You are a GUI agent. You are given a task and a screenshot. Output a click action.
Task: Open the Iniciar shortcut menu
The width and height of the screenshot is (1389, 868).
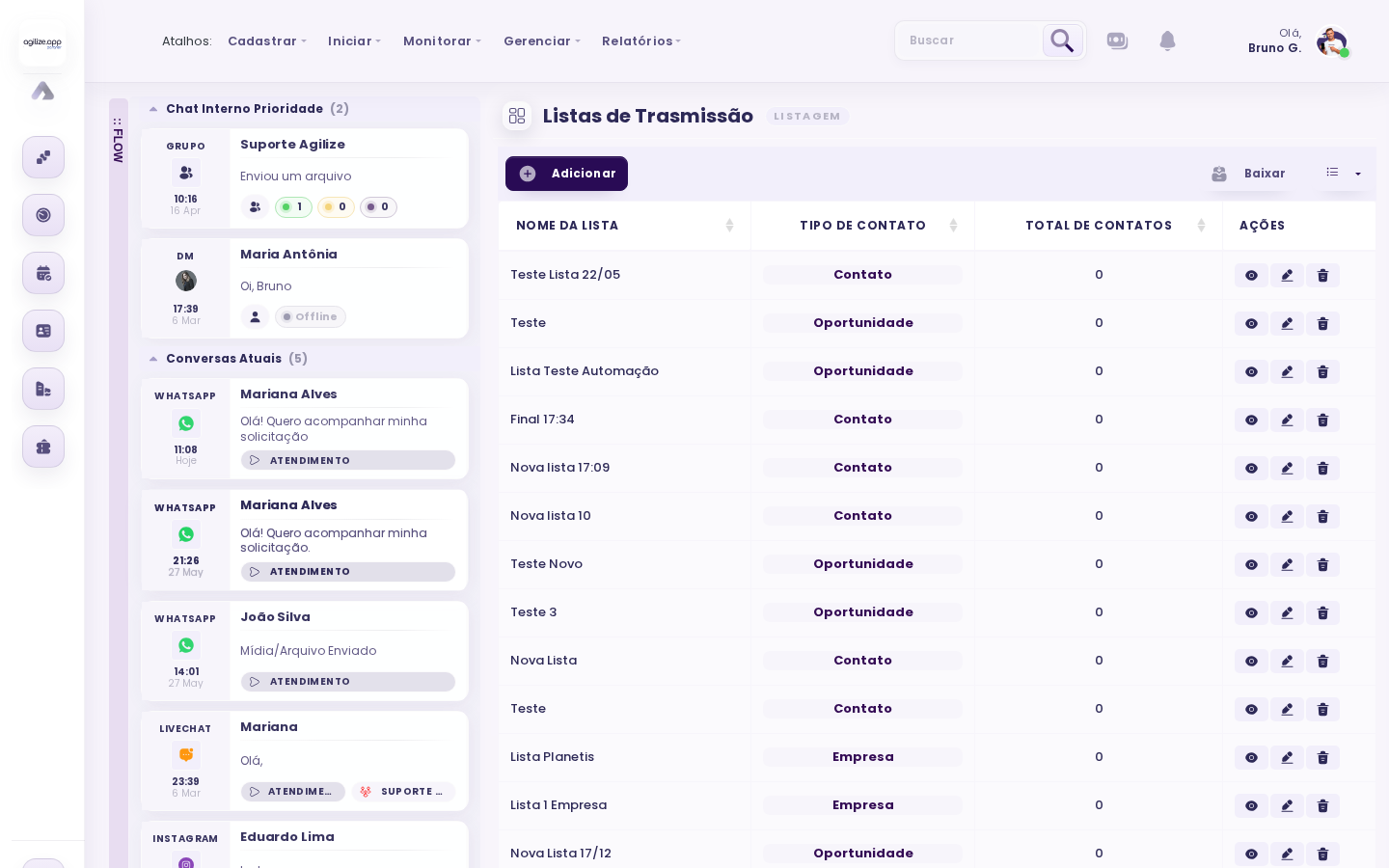tap(354, 41)
